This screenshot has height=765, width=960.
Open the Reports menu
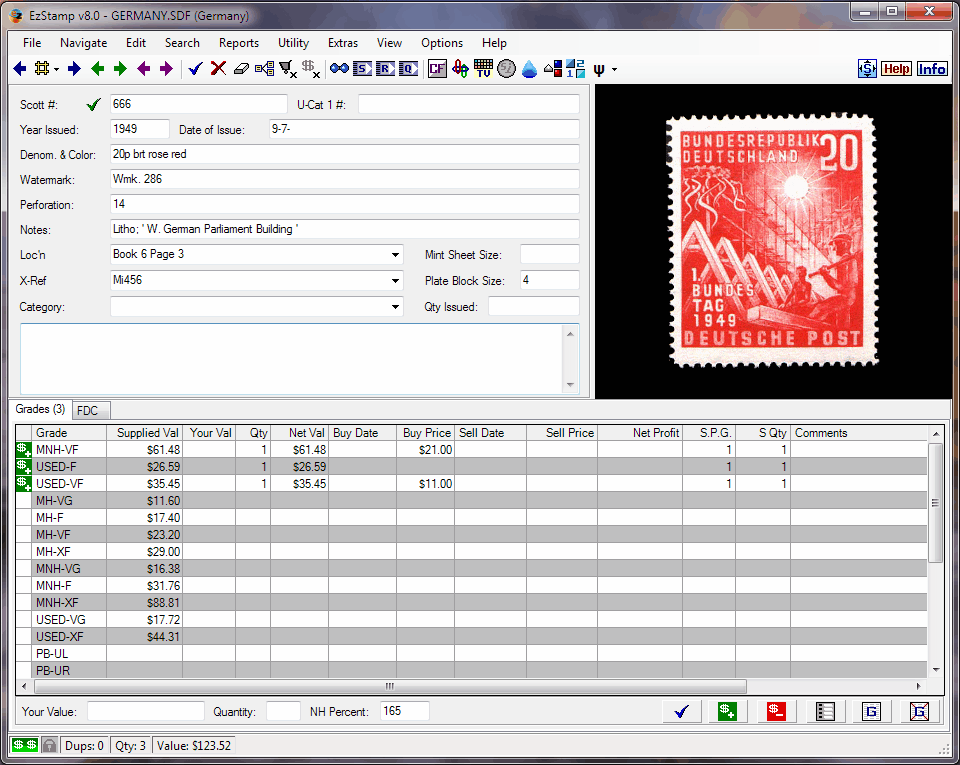click(238, 43)
